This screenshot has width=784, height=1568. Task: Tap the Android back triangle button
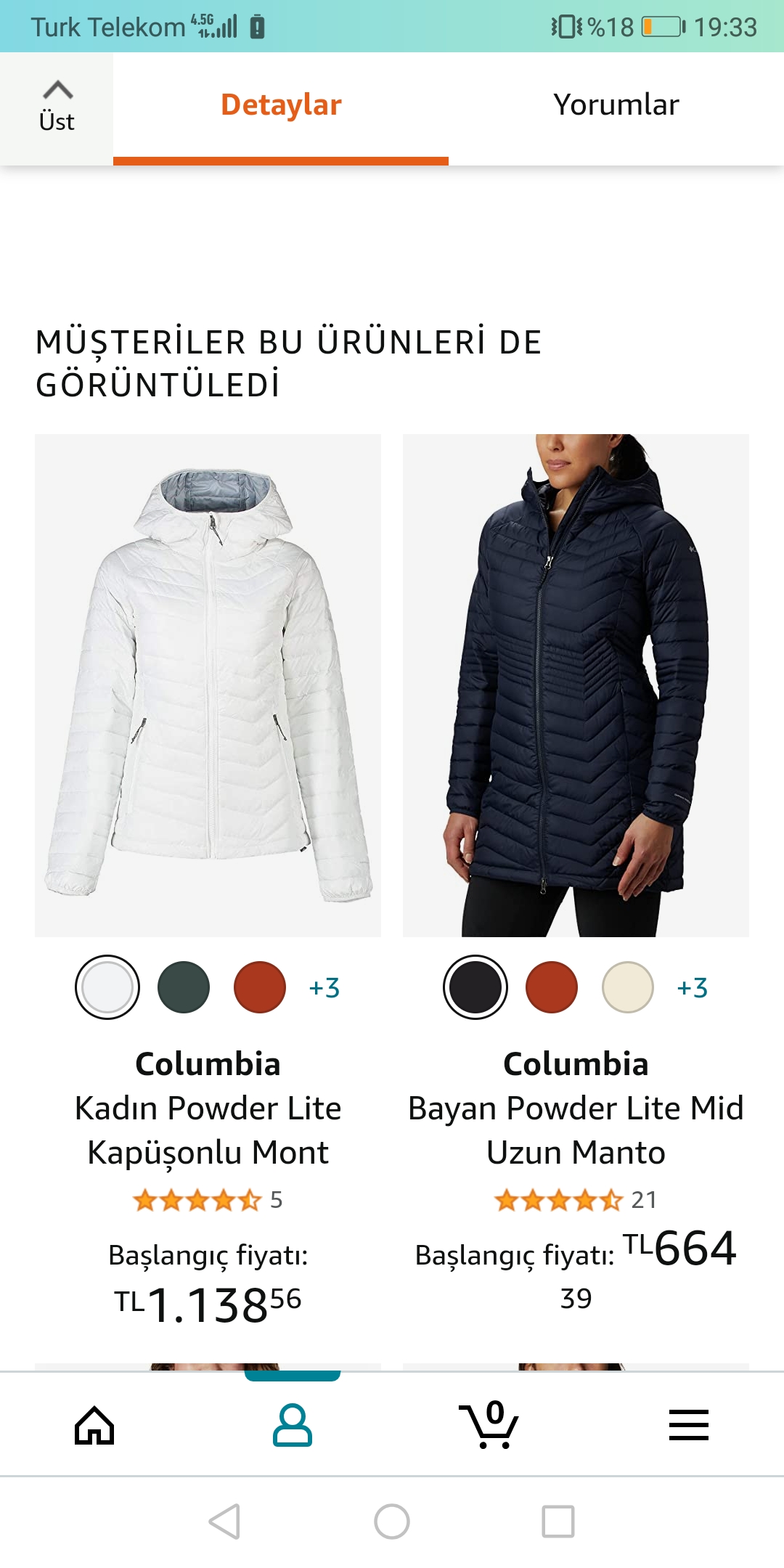point(224,1522)
